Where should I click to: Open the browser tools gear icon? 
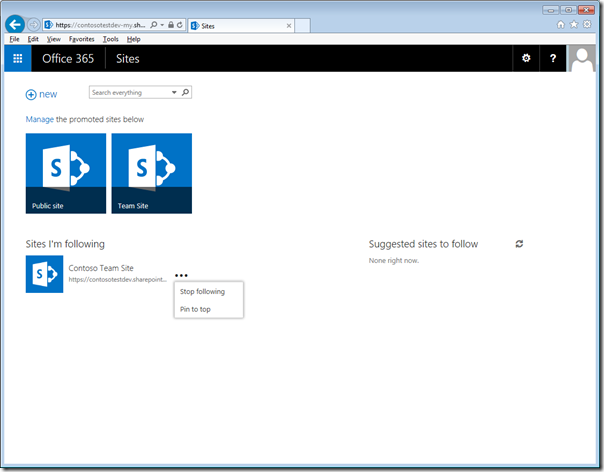(x=587, y=25)
